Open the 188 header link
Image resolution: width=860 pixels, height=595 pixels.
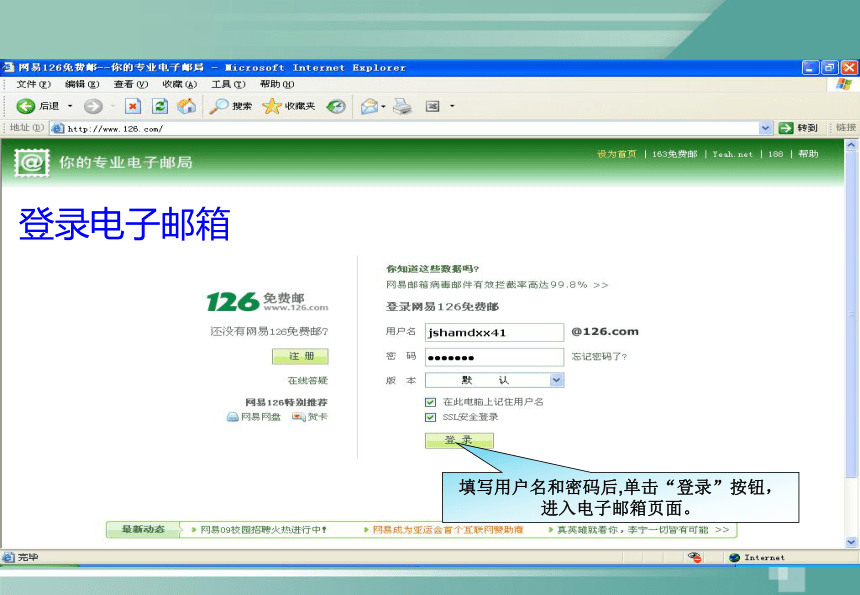[x=776, y=154]
